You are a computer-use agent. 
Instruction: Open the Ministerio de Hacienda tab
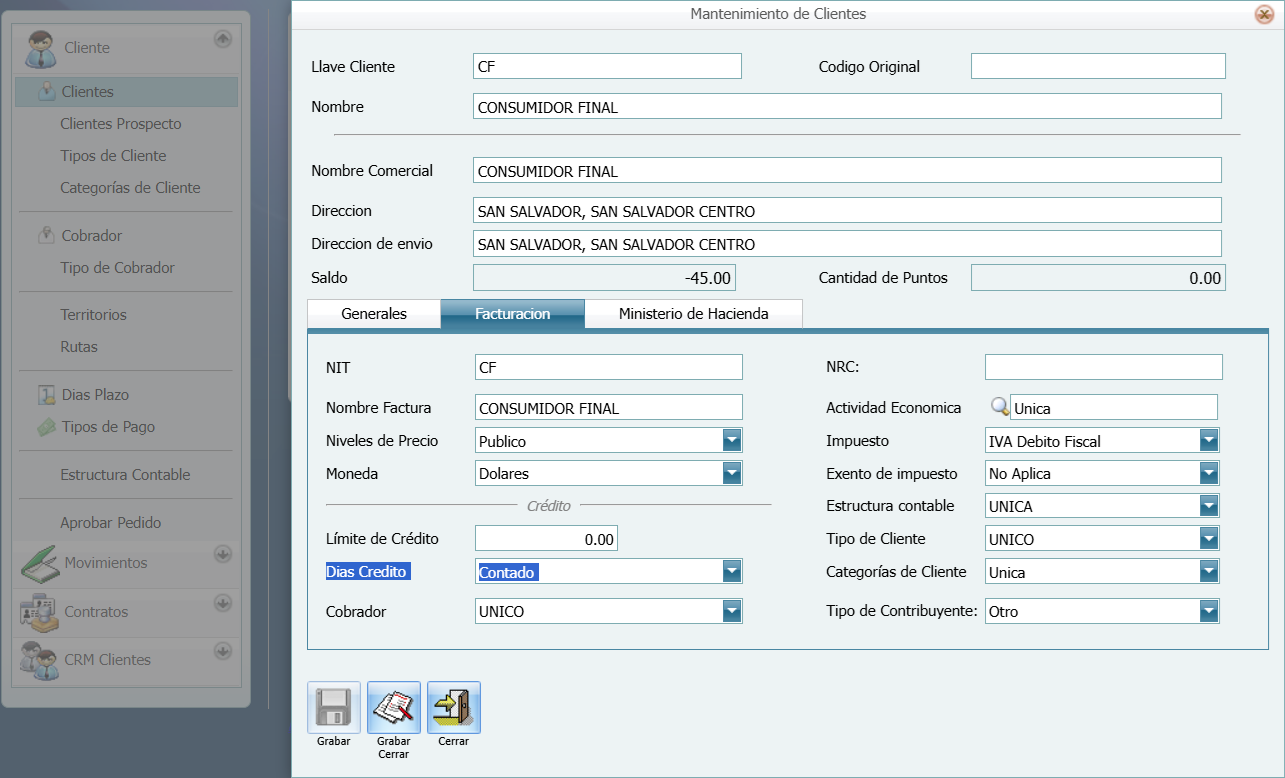693,314
